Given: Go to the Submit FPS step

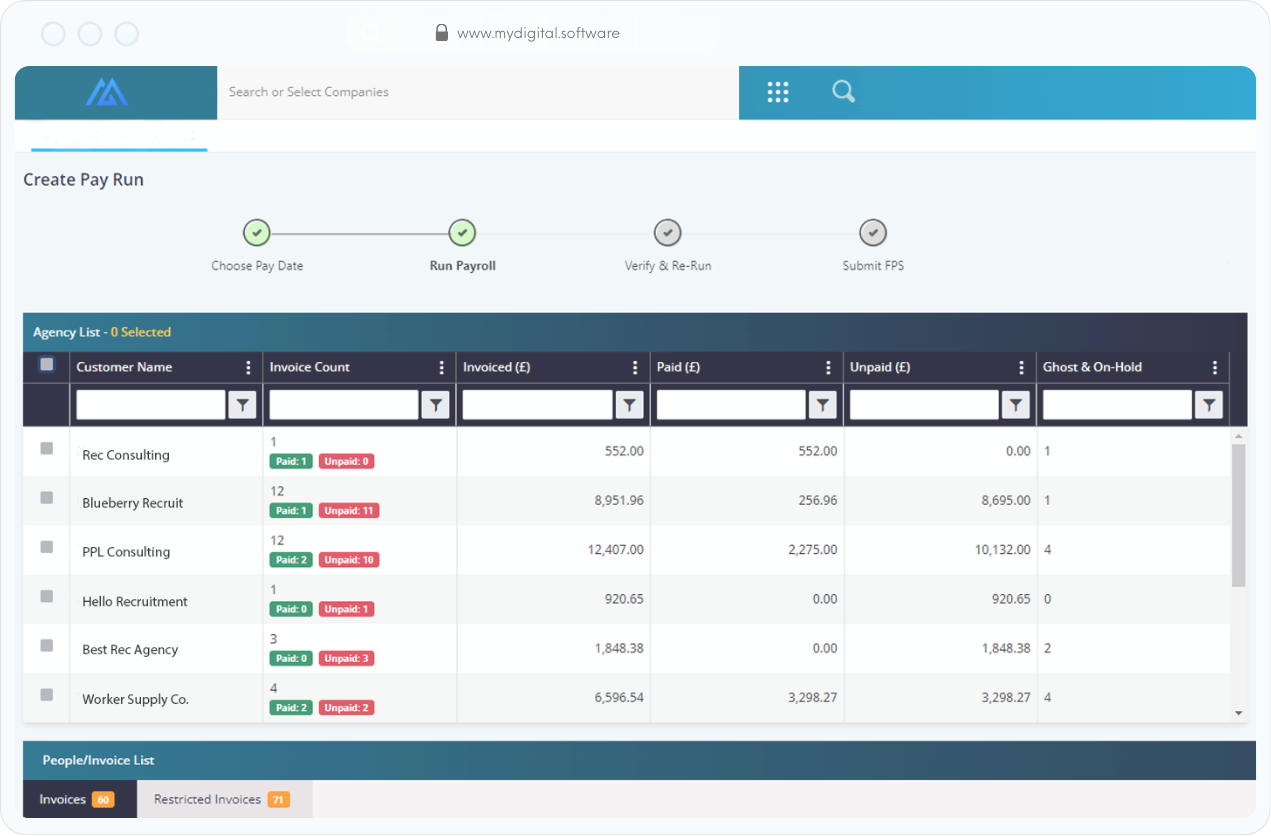Looking at the screenshot, I should coord(873,233).
